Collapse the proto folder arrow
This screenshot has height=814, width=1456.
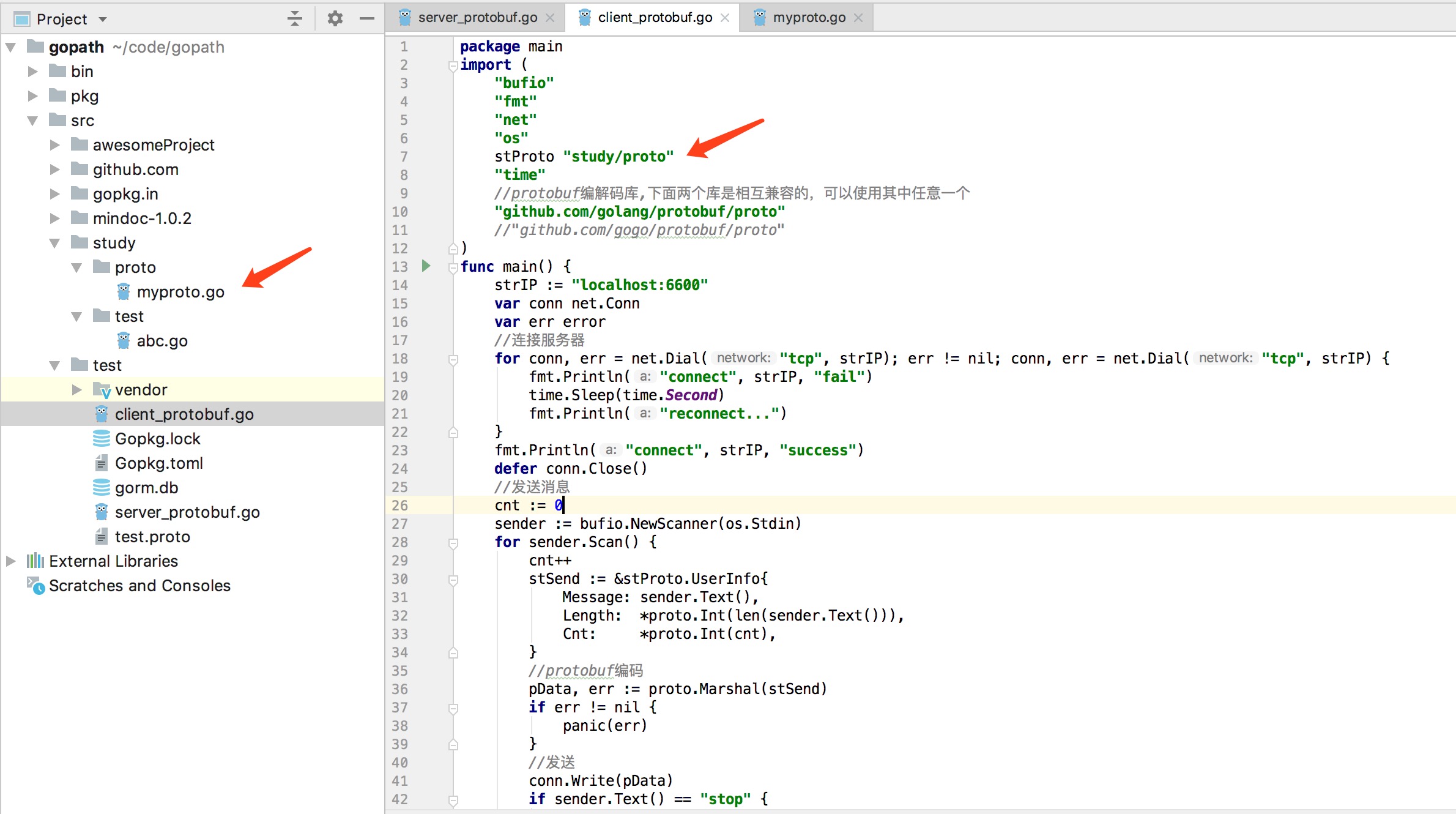77,267
